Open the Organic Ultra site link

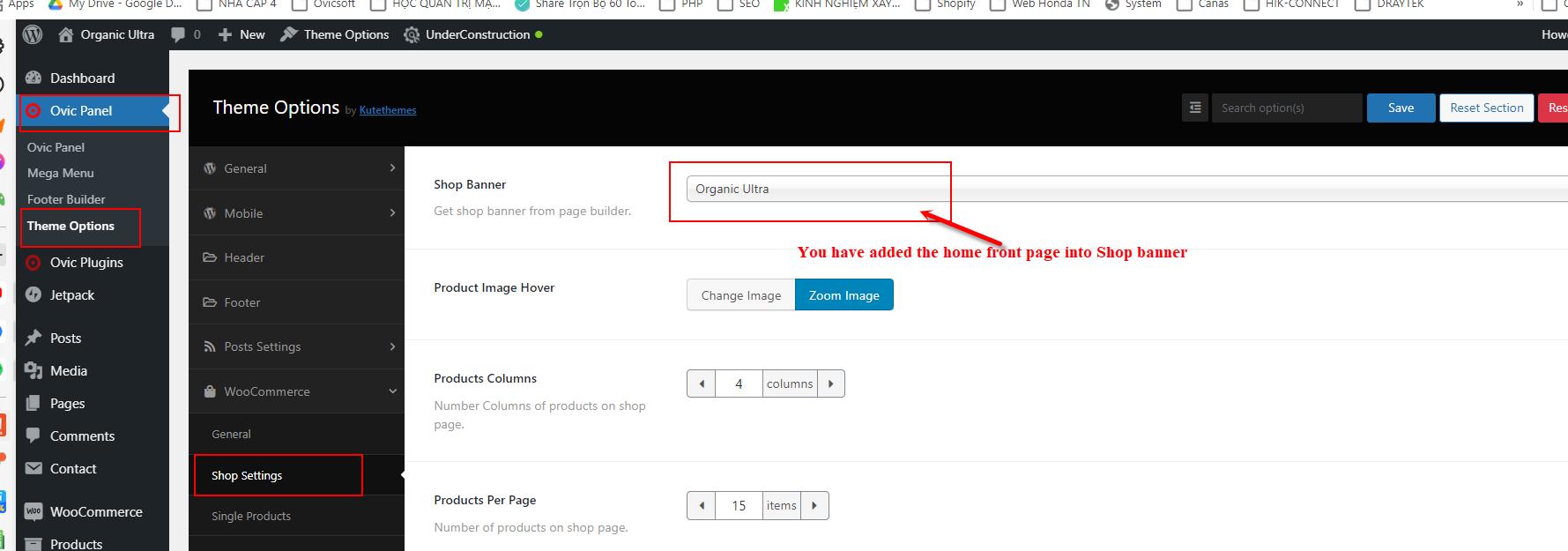click(117, 34)
